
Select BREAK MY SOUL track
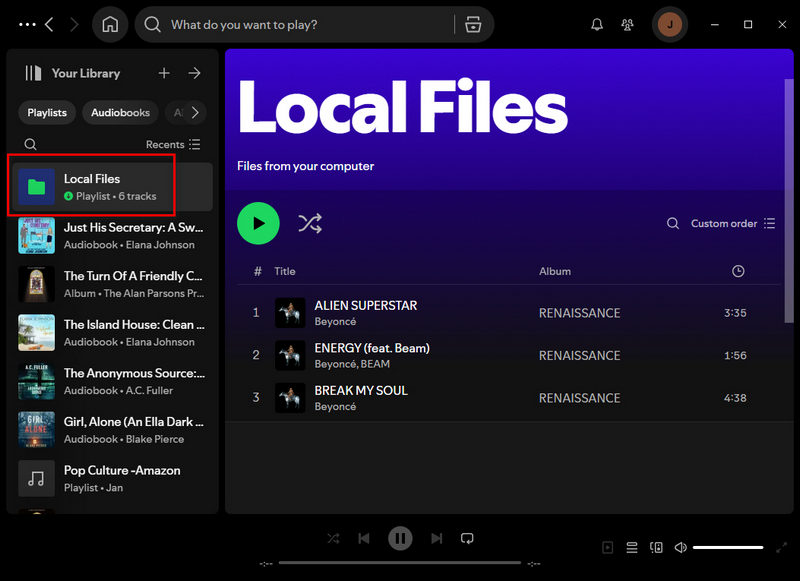click(x=508, y=398)
